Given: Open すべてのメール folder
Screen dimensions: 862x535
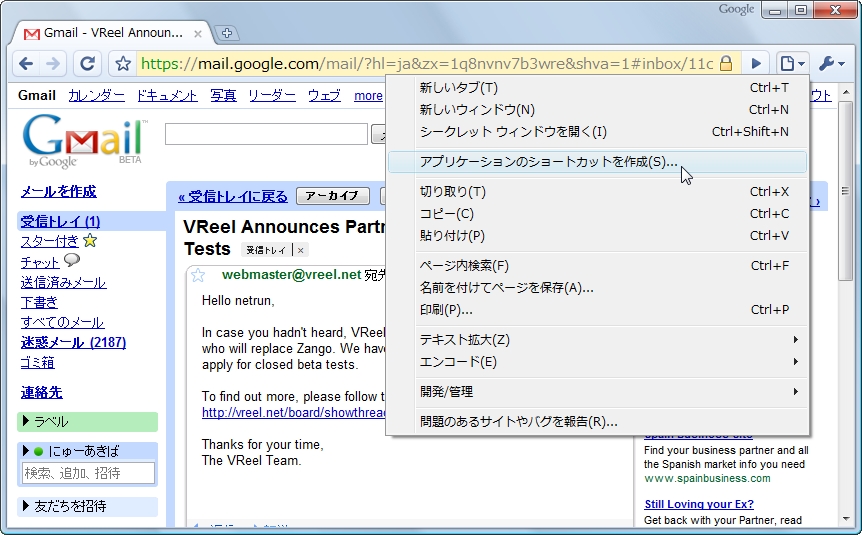Looking at the screenshot, I should coord(63,322).
